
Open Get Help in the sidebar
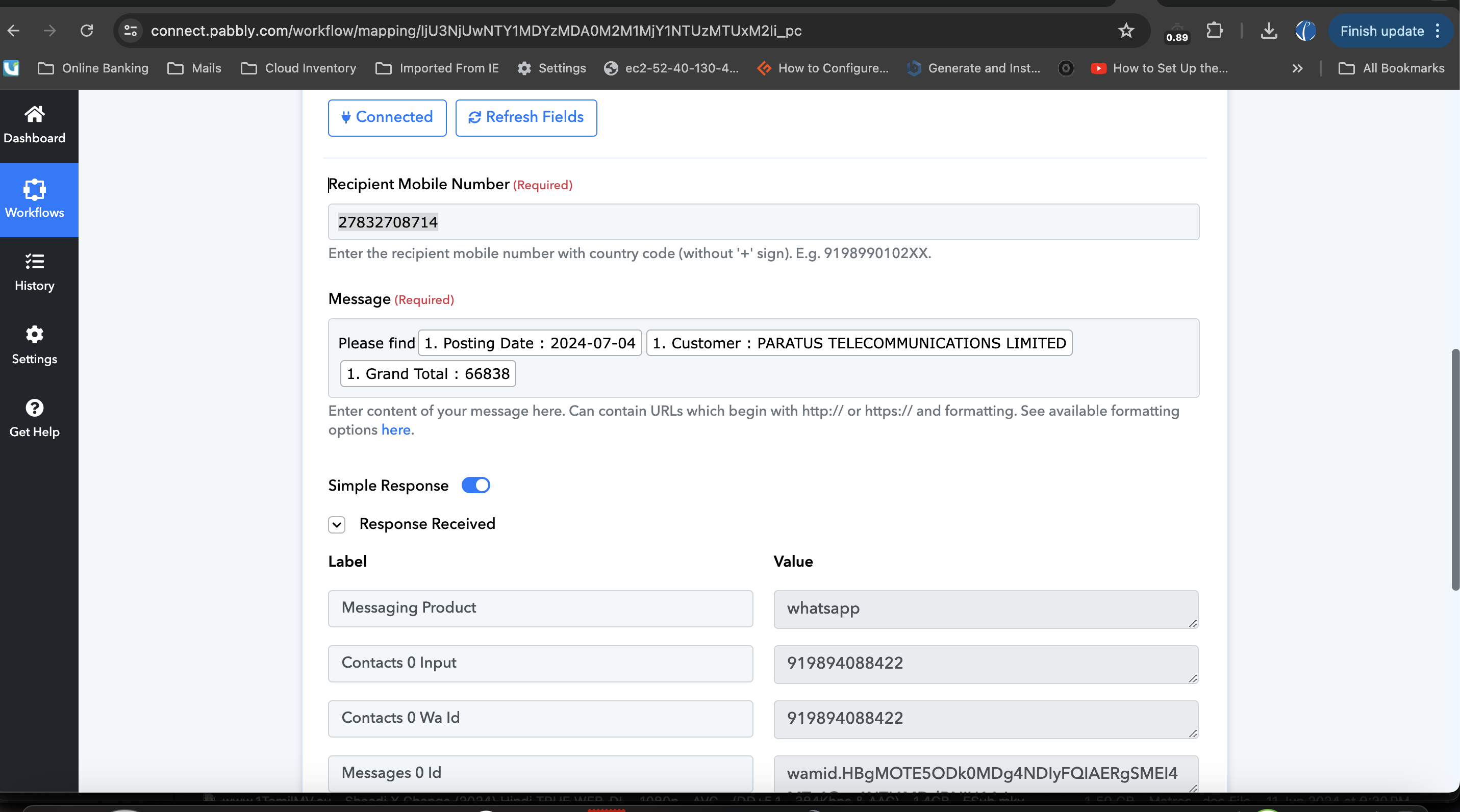coord(35,419)
